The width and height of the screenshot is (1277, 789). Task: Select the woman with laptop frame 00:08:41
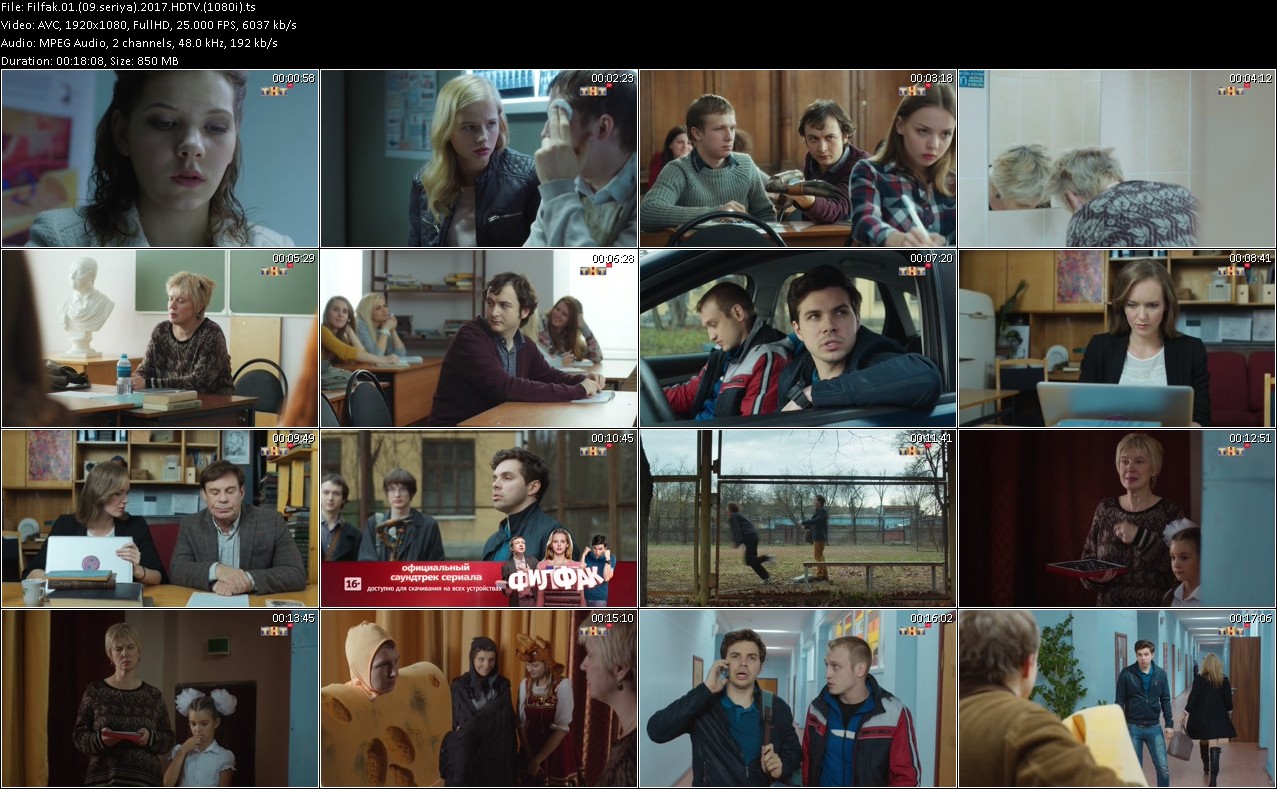click(1117, 338)
